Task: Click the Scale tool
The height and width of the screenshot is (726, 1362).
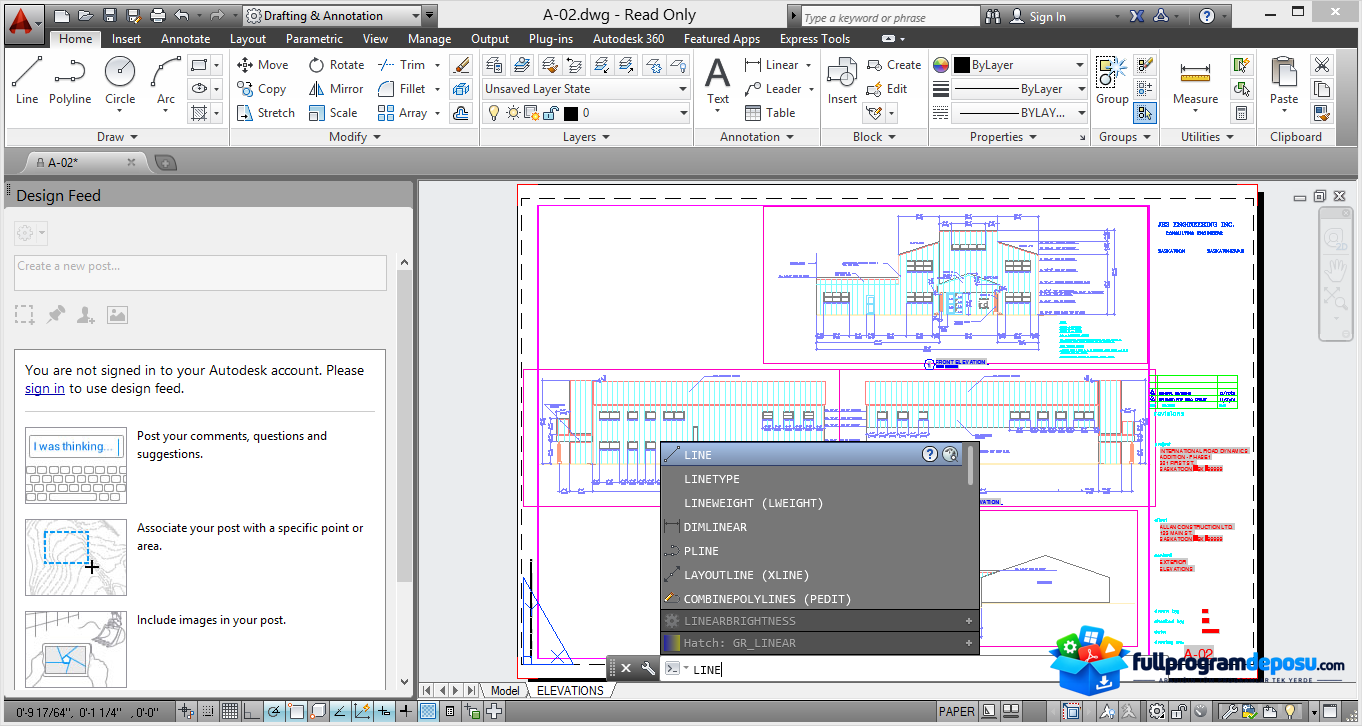Action: 333,113
